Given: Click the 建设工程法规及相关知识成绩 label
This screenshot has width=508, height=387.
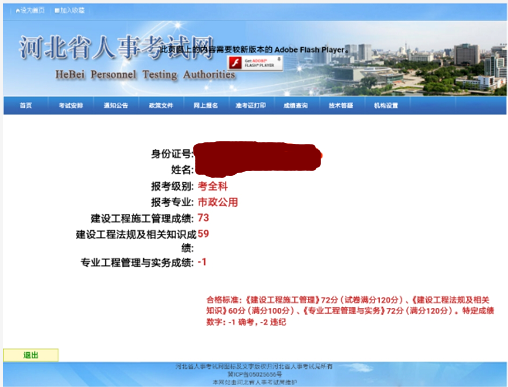Looking at the screenshot, I should (136, 241).
